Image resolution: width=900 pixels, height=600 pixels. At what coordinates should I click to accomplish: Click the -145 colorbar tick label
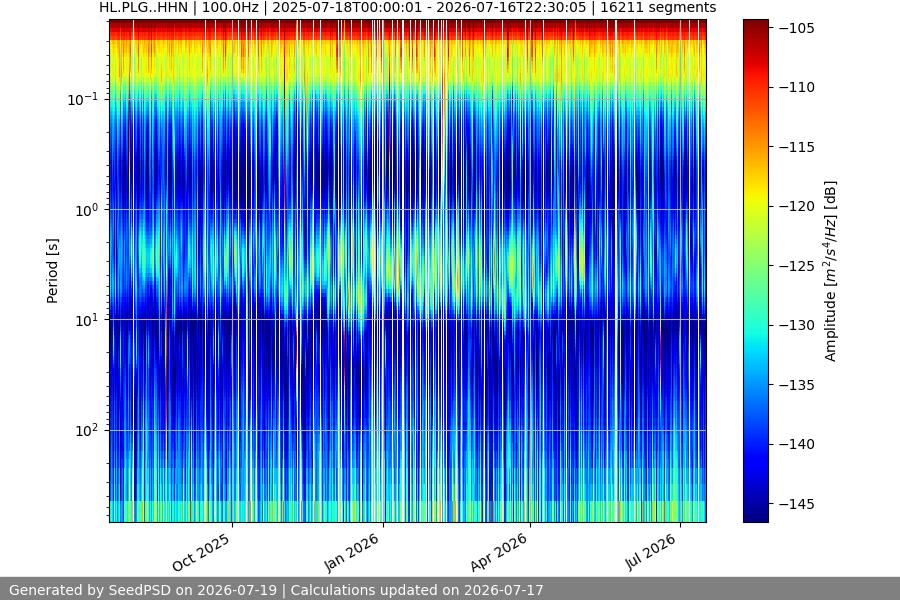797,504
